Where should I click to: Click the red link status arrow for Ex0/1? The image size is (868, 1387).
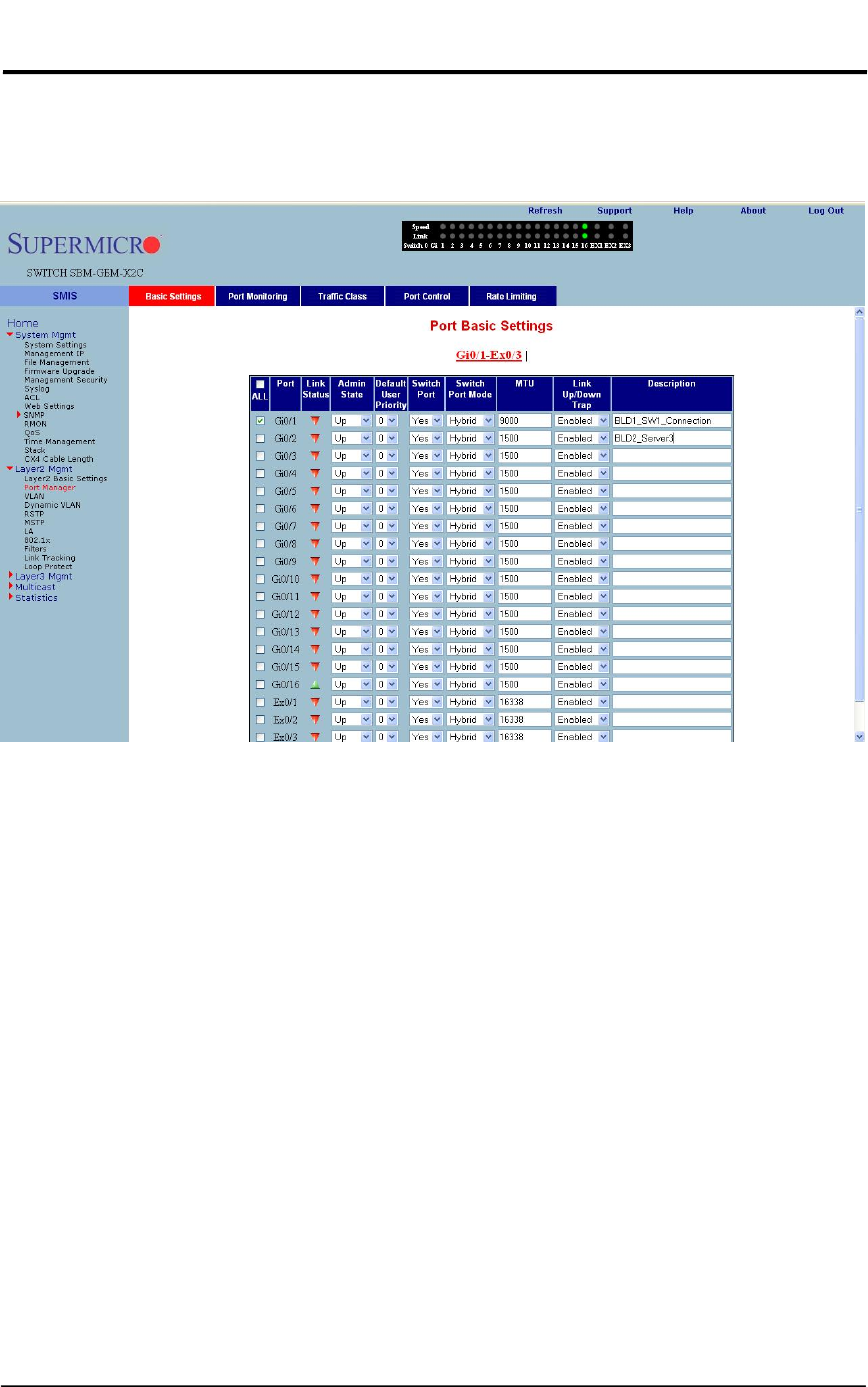pyautogui.click(x=316, y=702)
